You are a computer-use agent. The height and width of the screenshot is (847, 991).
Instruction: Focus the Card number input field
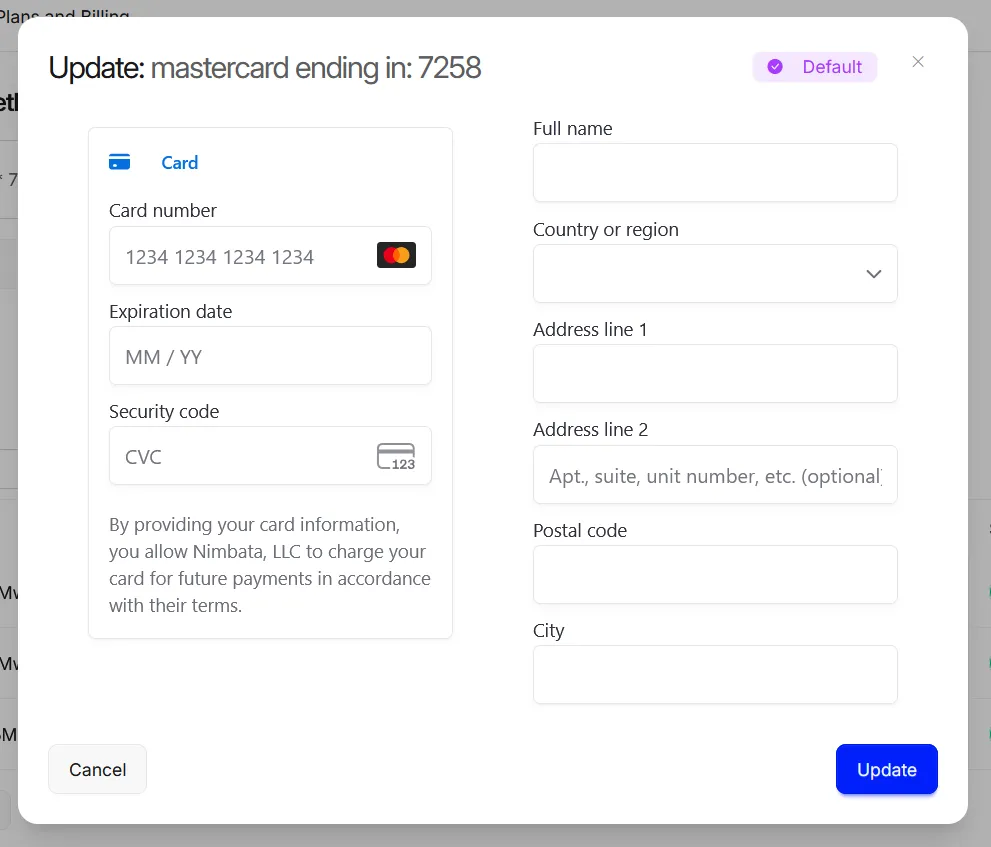point(271,256)
